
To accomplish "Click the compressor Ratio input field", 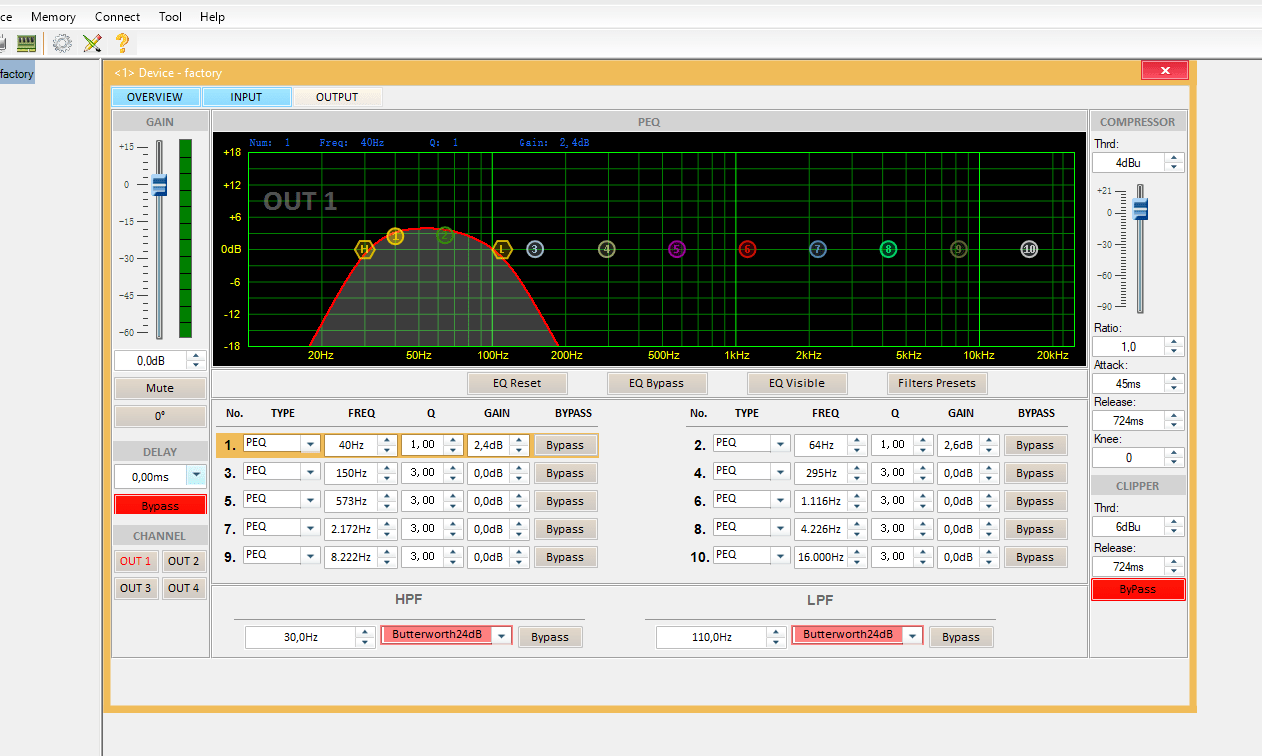I will [x=1129, y=346].
